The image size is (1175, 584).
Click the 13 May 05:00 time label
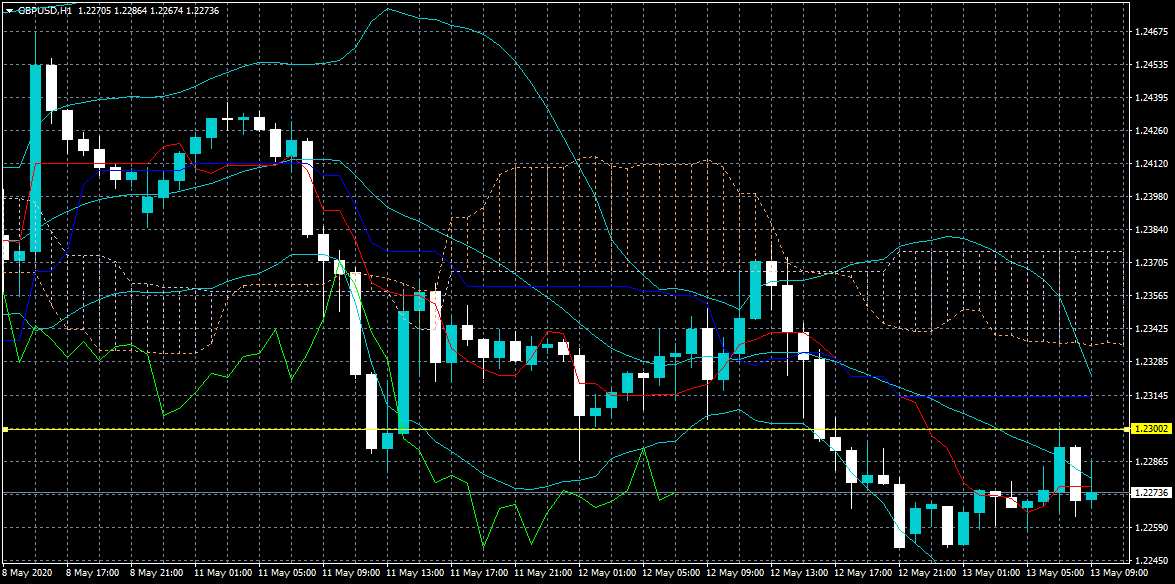(x=1054, y=573)
